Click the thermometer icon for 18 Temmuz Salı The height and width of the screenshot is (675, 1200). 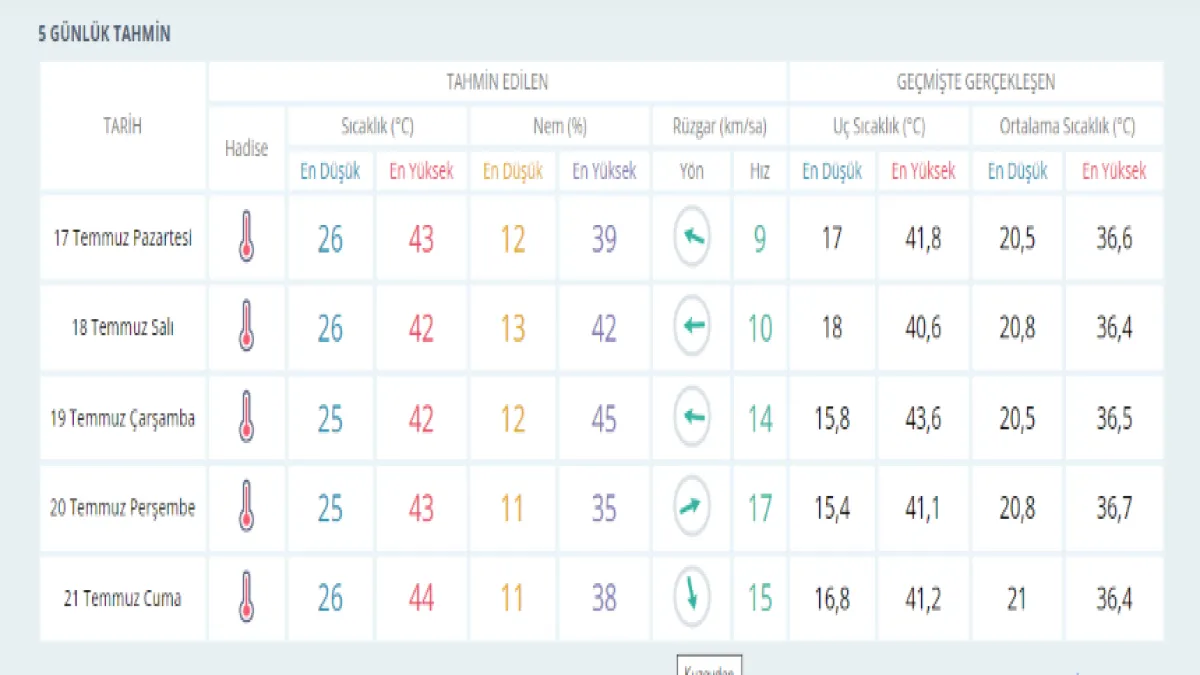click(x=246, y=327)
